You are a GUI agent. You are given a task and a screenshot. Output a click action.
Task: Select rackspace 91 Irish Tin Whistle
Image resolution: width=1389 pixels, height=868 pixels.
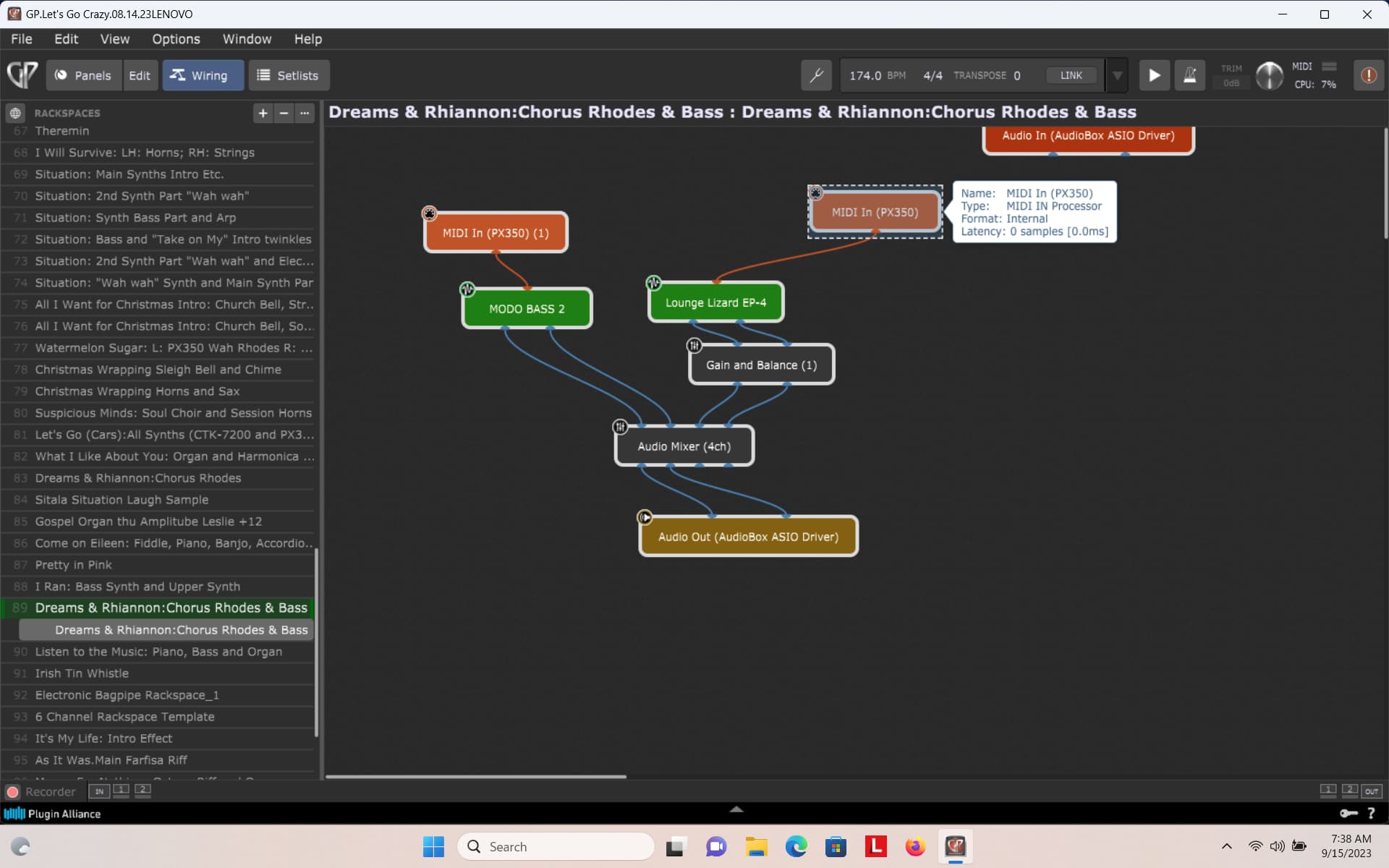[x=158, y=673]
